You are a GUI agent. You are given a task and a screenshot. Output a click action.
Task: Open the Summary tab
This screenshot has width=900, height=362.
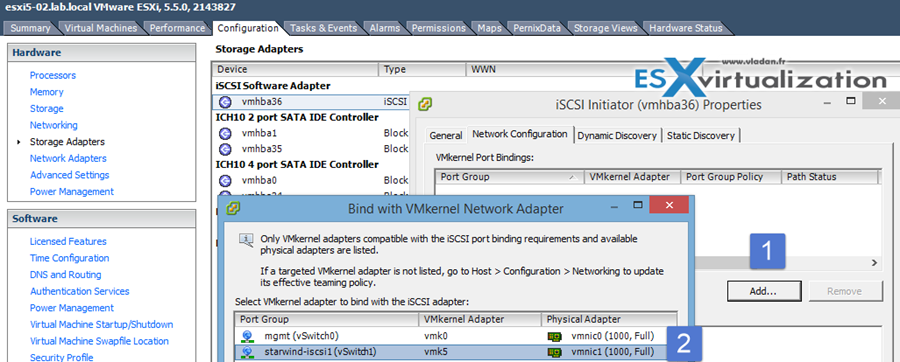click(x=30, y=28)
